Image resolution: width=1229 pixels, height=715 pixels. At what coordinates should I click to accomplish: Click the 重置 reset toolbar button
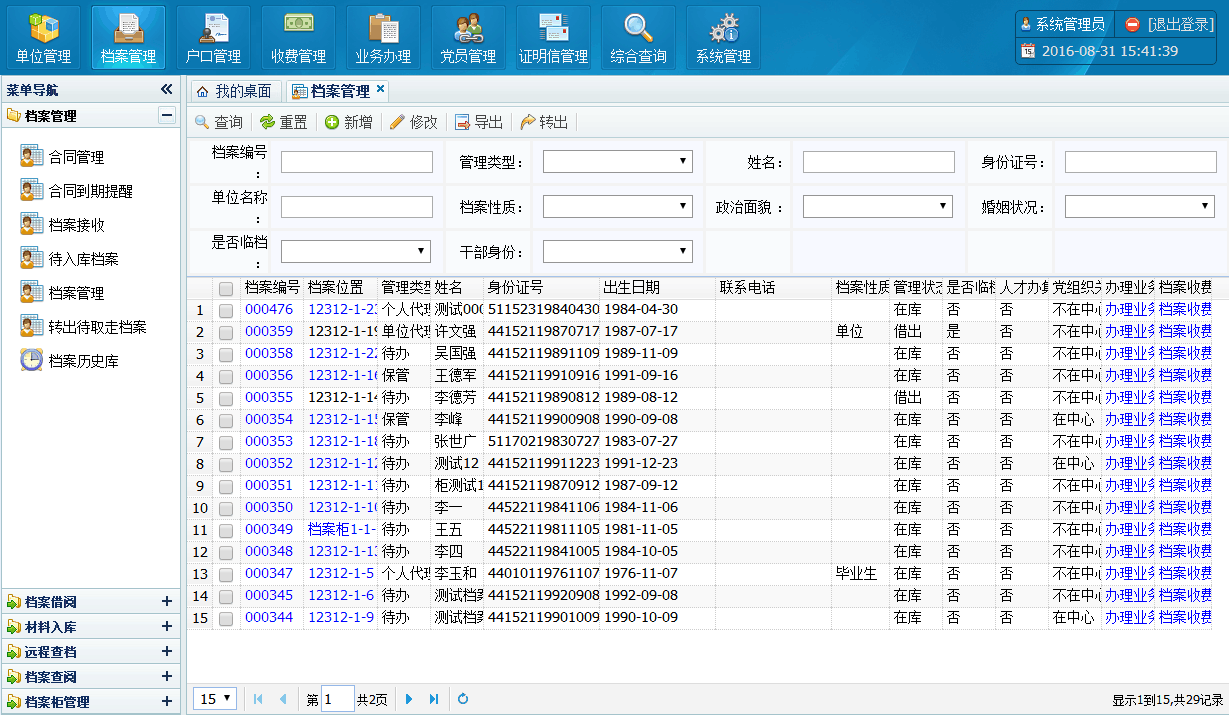coord(283,122)
